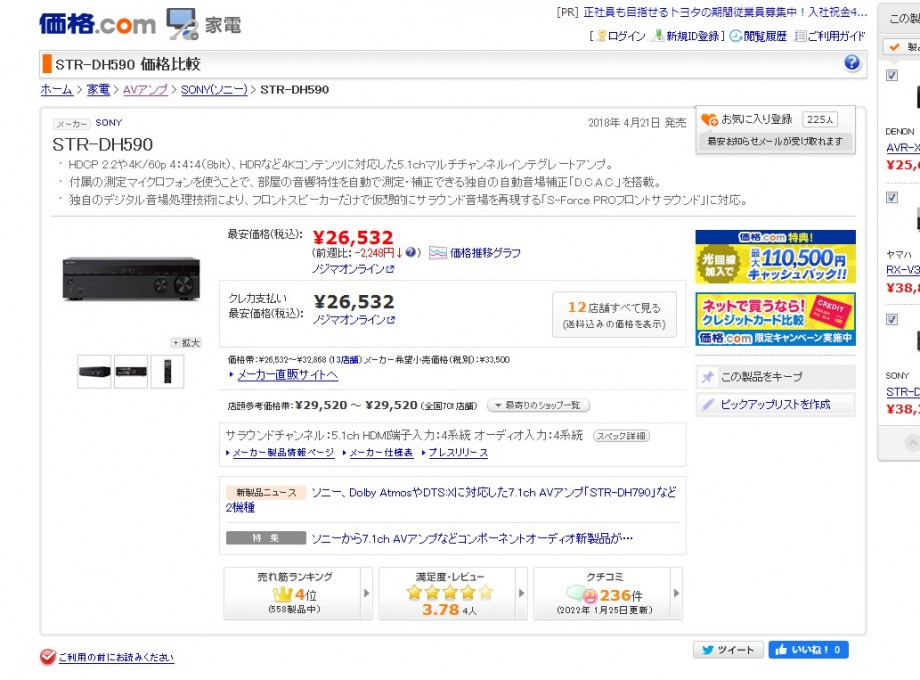Open 閲覧履歴 browsing history
The height and width of the screenshot is (680, 920).
[x=758, y=36]
